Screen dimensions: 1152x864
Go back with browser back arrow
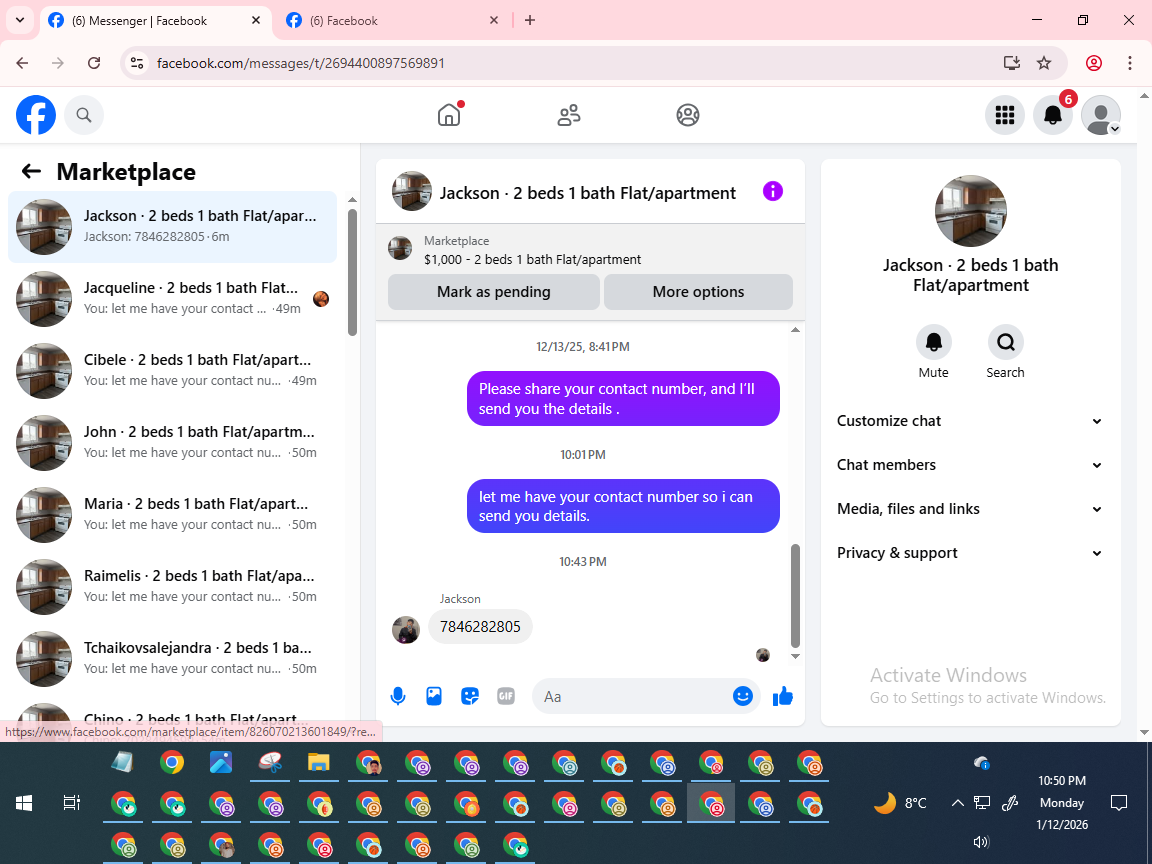point(22,63)
